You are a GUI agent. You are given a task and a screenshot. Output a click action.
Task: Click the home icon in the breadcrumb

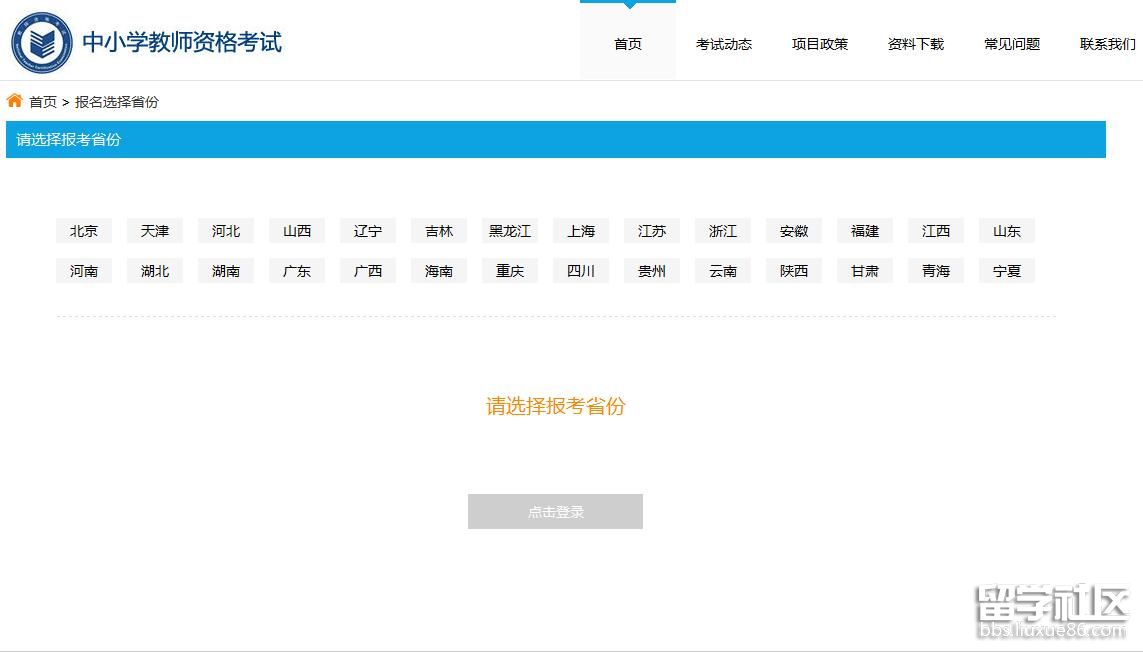(x=13, y=101)
